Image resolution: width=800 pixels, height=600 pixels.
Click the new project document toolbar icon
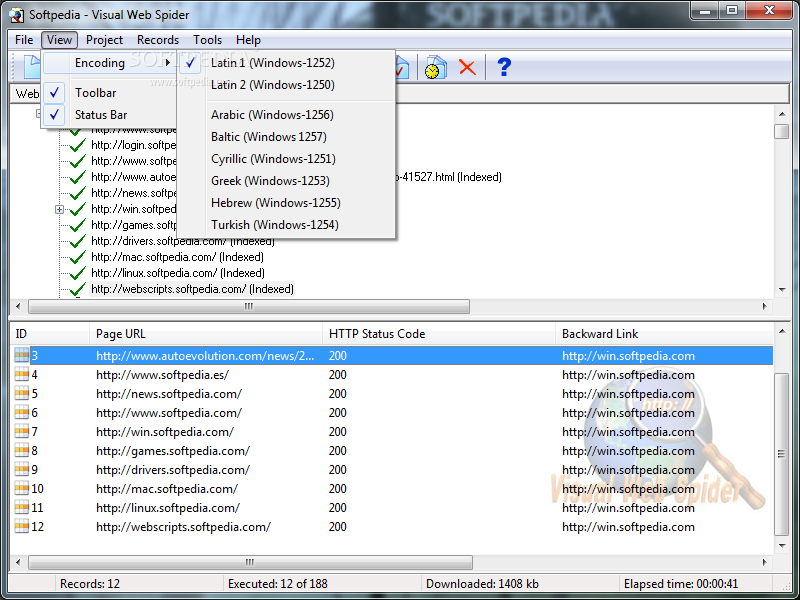coord(32,67)
